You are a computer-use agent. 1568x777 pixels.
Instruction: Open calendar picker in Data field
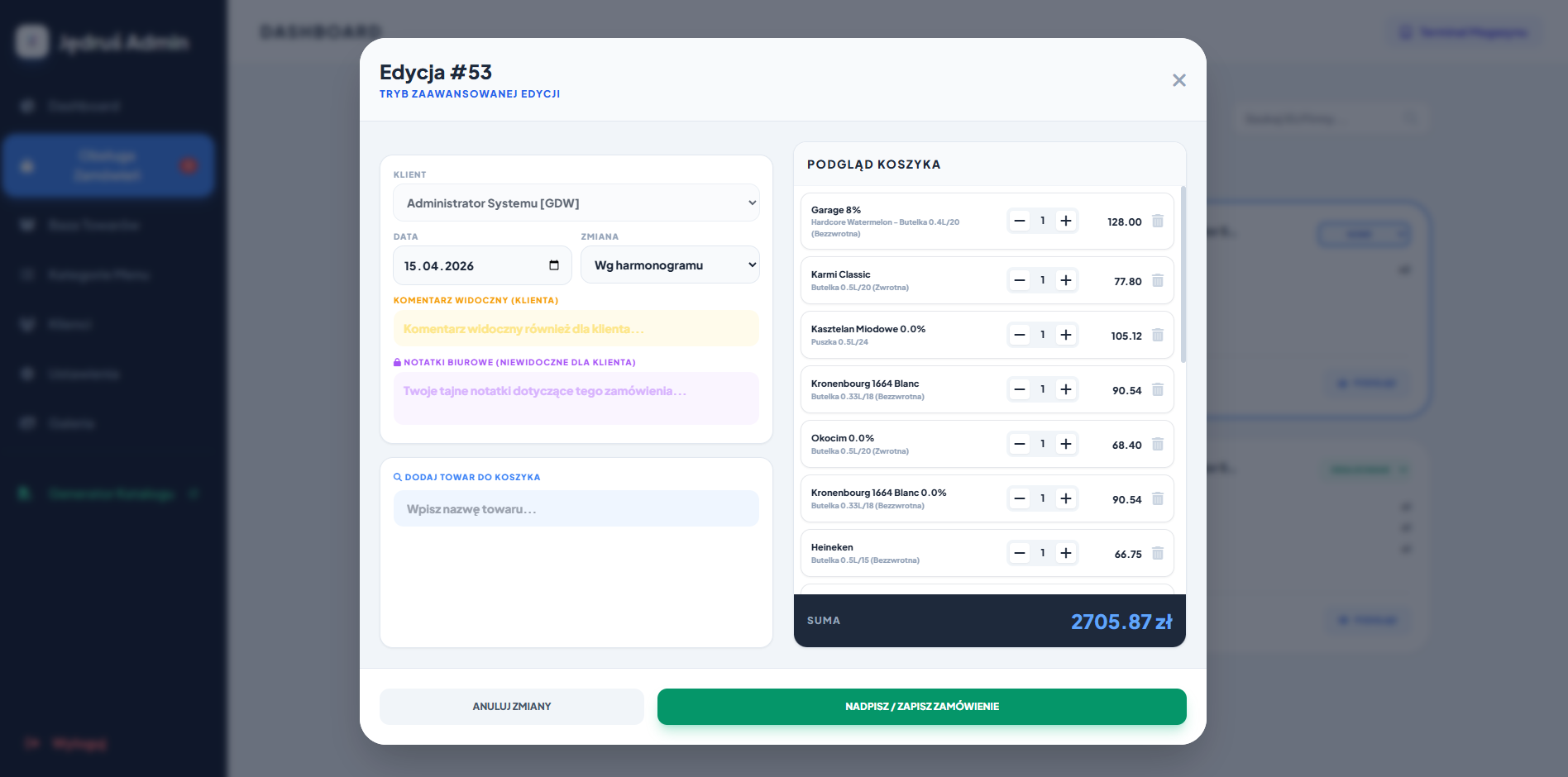554,265
